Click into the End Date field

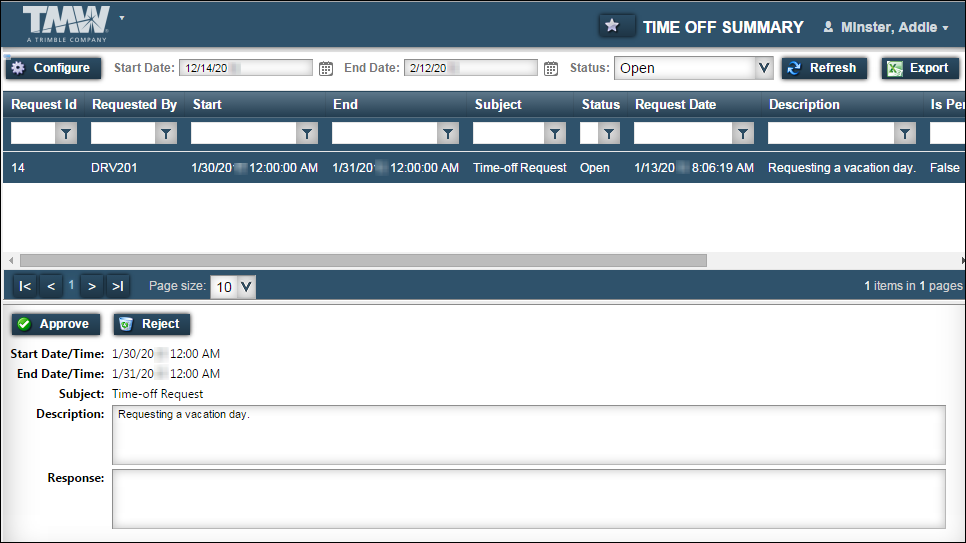(x=471, y=68)
